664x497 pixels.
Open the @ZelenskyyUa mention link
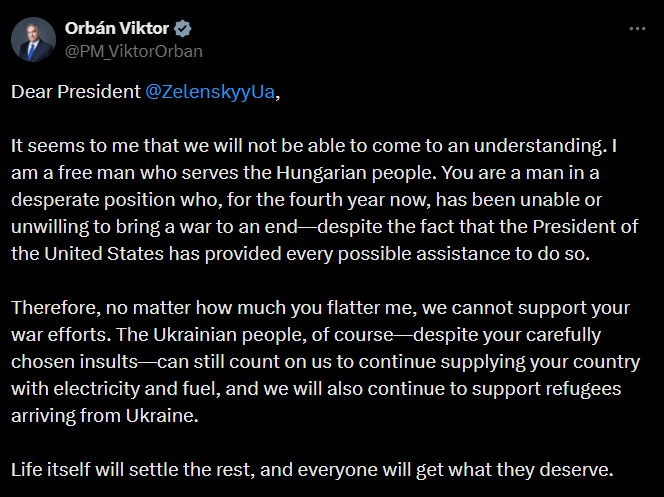click(208, 92)
